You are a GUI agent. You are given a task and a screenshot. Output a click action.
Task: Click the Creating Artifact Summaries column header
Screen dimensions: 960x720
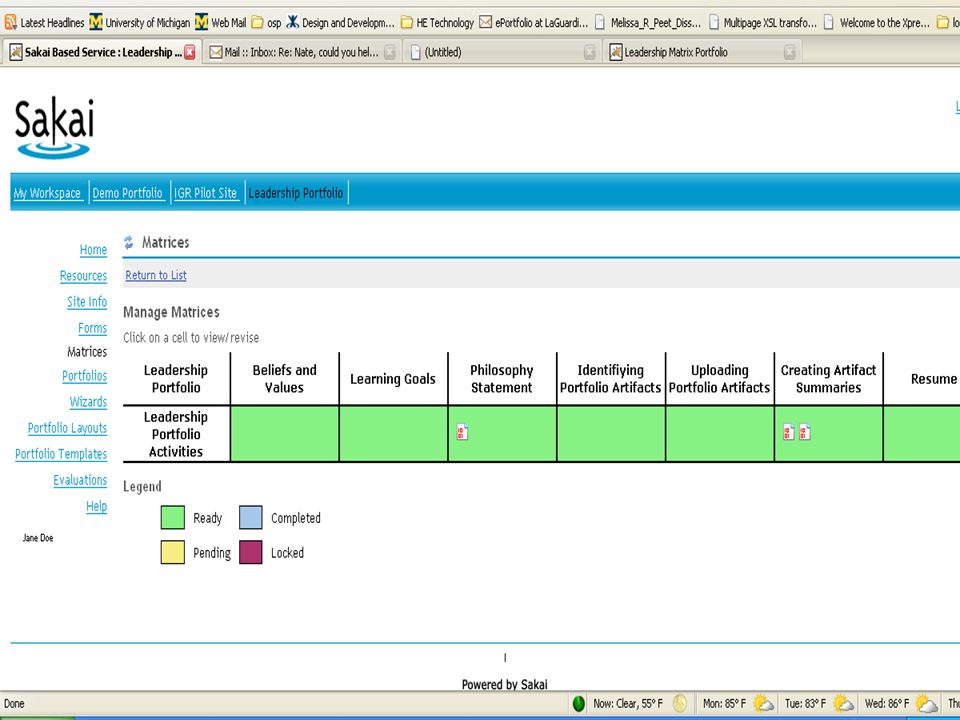point(828,379)
